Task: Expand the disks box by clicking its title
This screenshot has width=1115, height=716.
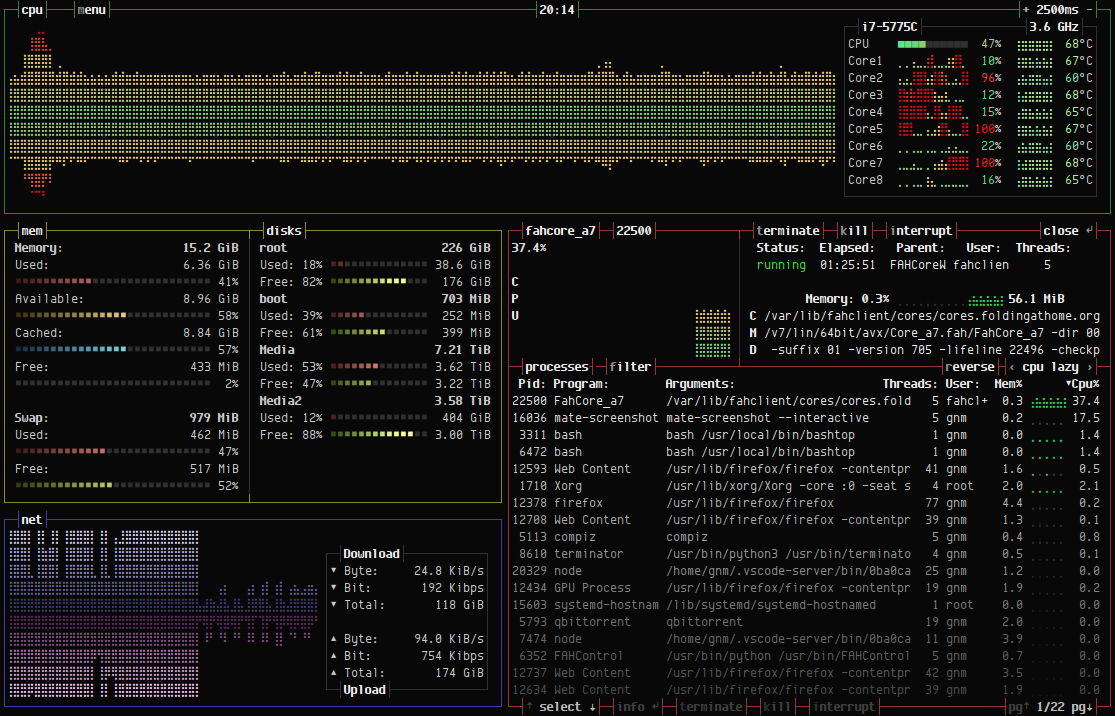Action: (x=282, y=230)
